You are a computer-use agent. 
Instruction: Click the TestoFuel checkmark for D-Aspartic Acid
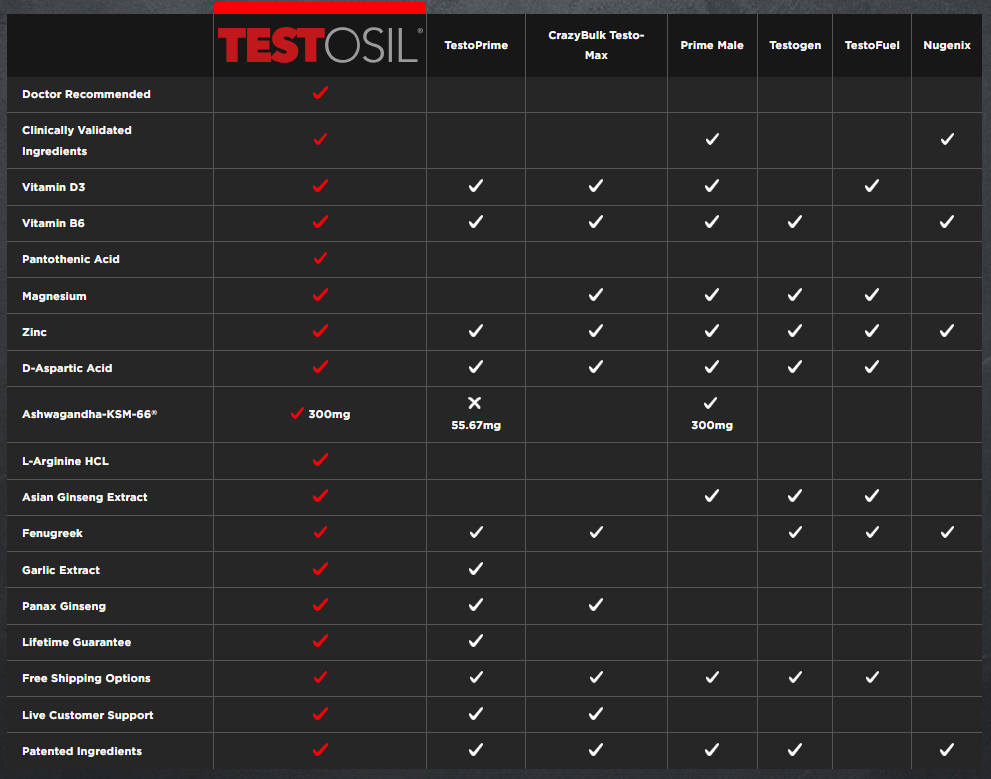pyautogui.click(x=870, y=367)
